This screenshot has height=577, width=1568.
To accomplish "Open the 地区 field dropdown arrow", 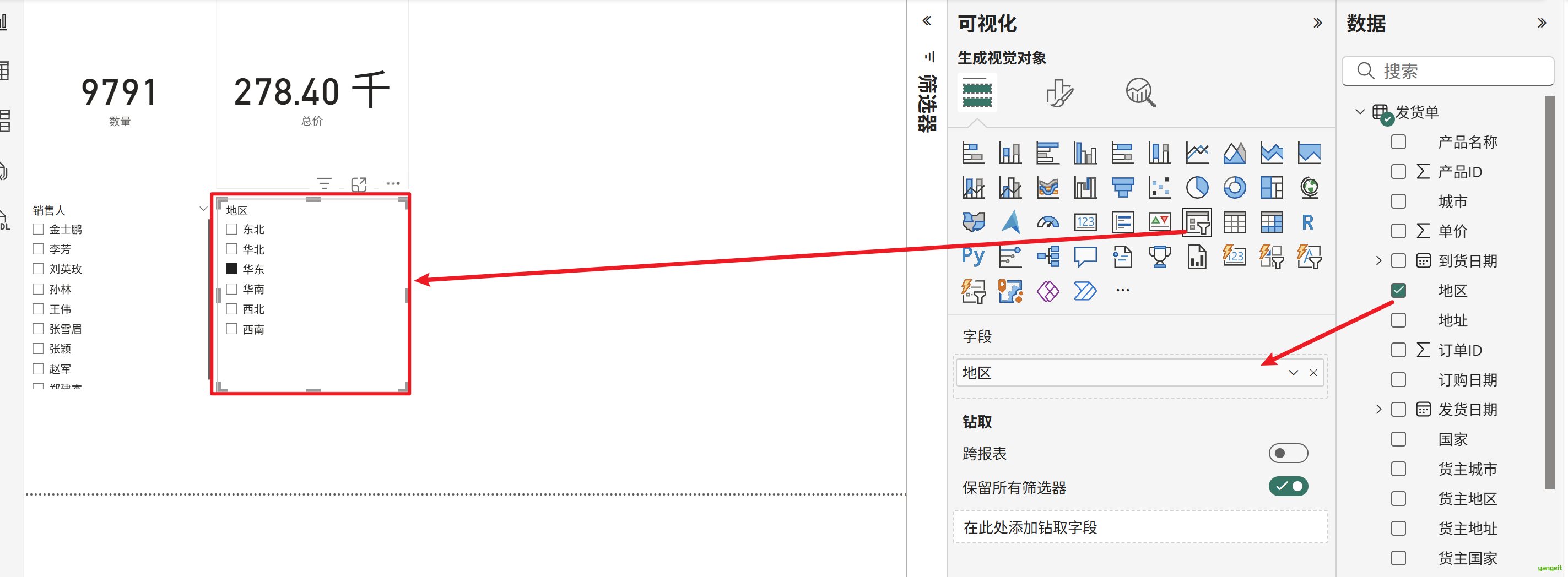I will (x=1293, y=373).
